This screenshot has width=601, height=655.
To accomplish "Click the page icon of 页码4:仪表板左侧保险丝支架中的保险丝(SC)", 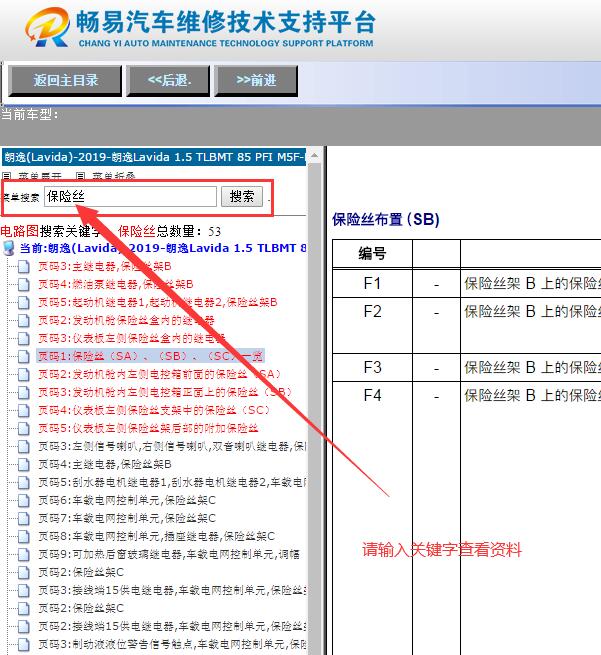I will pos(23,410).
